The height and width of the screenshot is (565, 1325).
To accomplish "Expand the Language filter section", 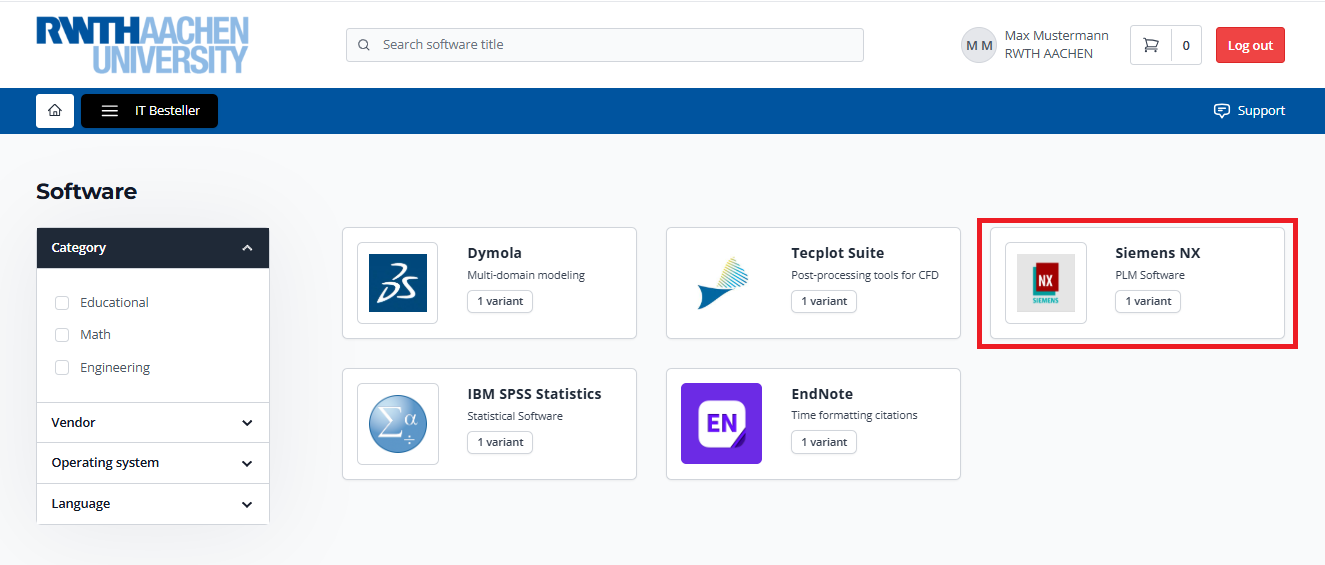I will tap(153, 504).
